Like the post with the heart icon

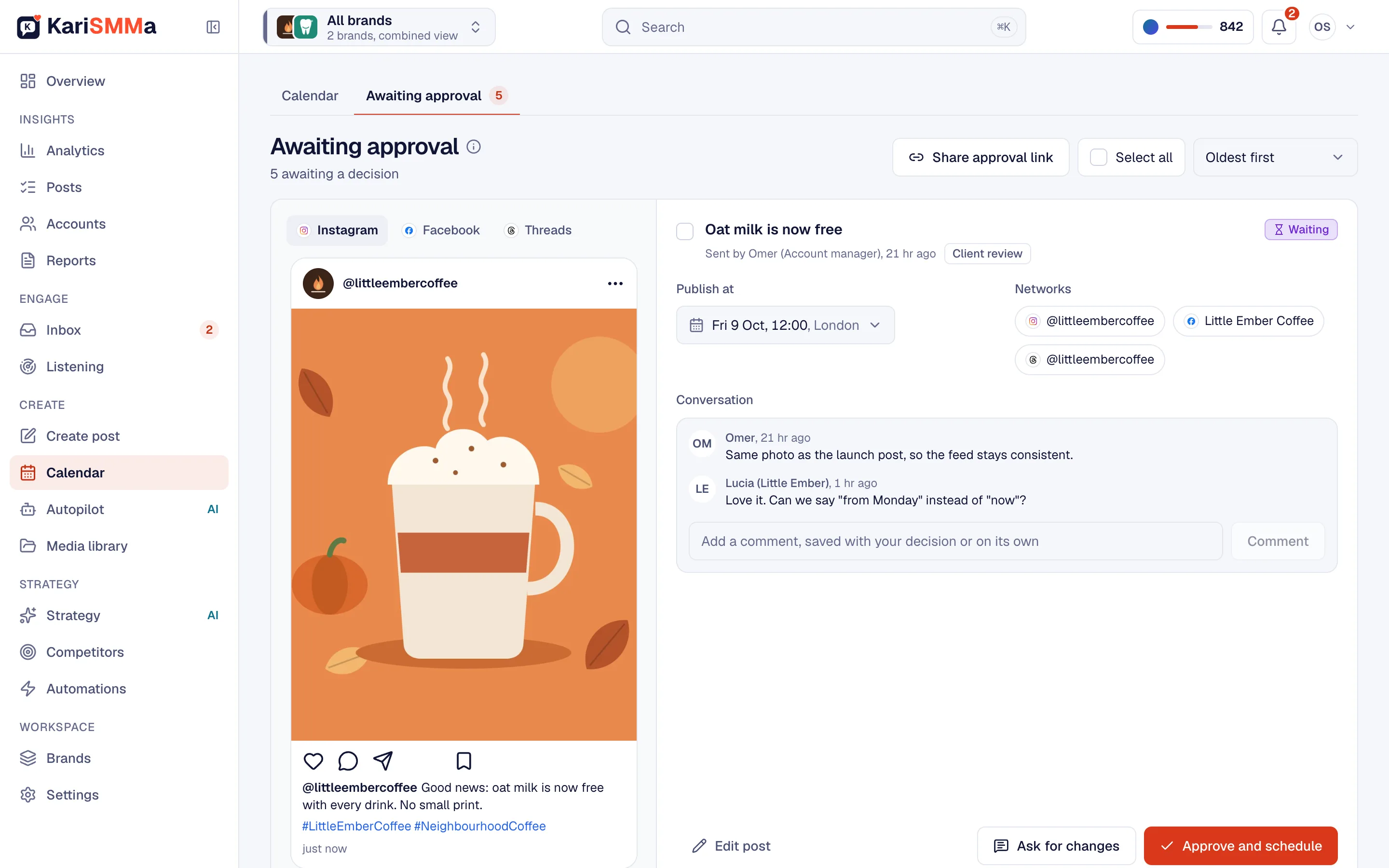(313, 760)
